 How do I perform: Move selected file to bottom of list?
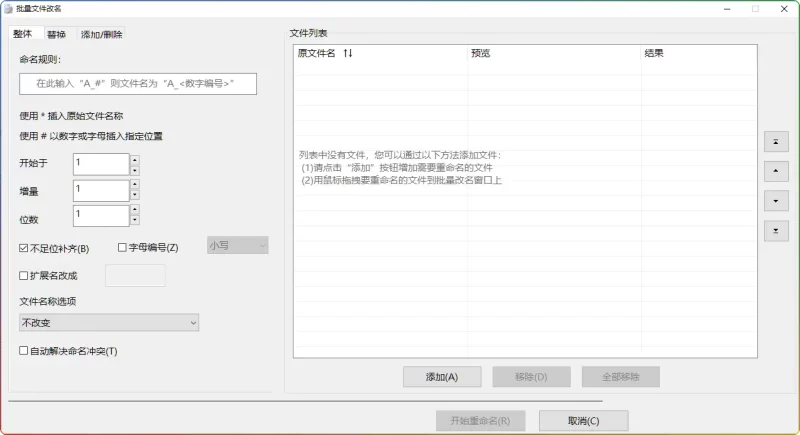click(x=776, y=231)
